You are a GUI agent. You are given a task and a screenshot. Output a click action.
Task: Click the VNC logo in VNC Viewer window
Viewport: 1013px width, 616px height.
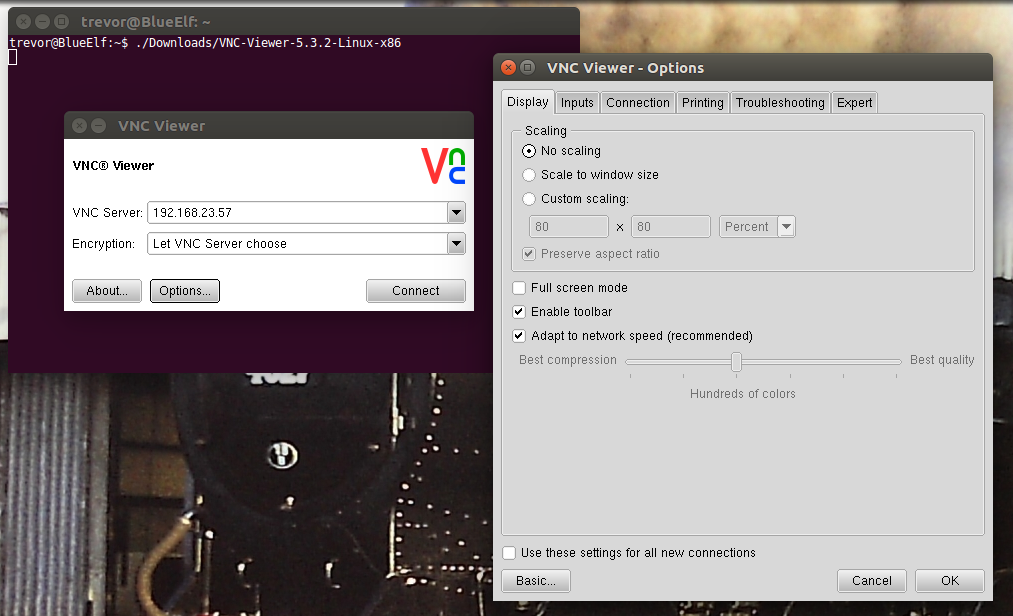point(443,166)
